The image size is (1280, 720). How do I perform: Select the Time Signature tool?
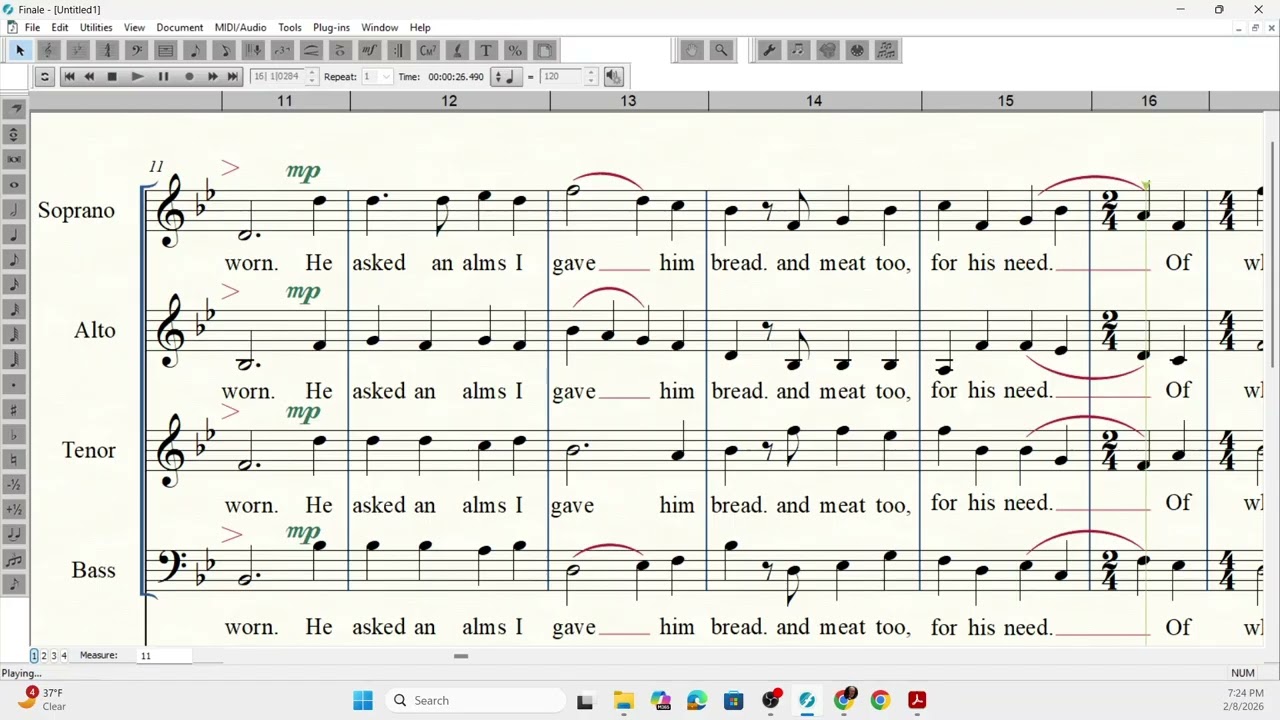click(x=108, y=50)
